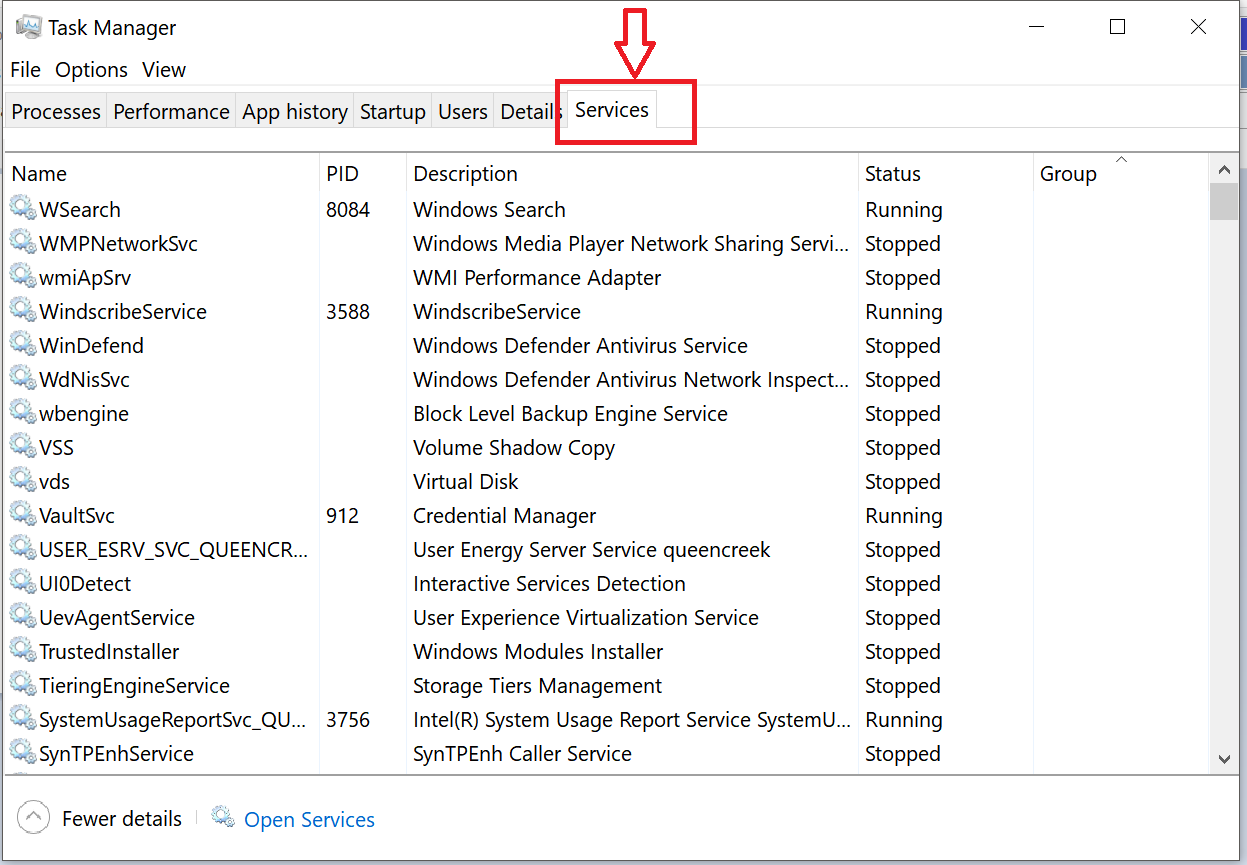Click PID value 8084
Viewport: 1247px width, 865px height.
pyautogui.click(x=348, y=210)
